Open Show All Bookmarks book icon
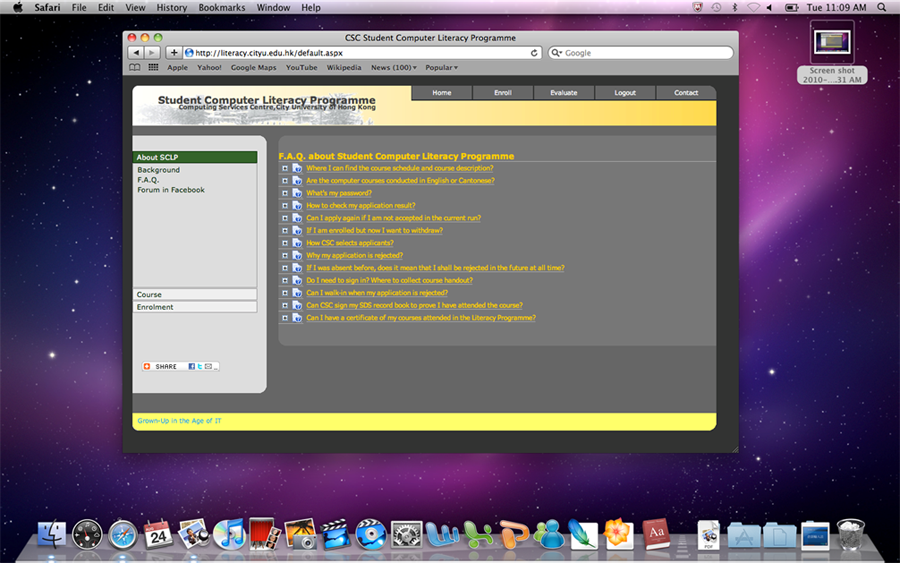This screenshot has height=563, width=900. pyautogui.click(x=135, y=68)
